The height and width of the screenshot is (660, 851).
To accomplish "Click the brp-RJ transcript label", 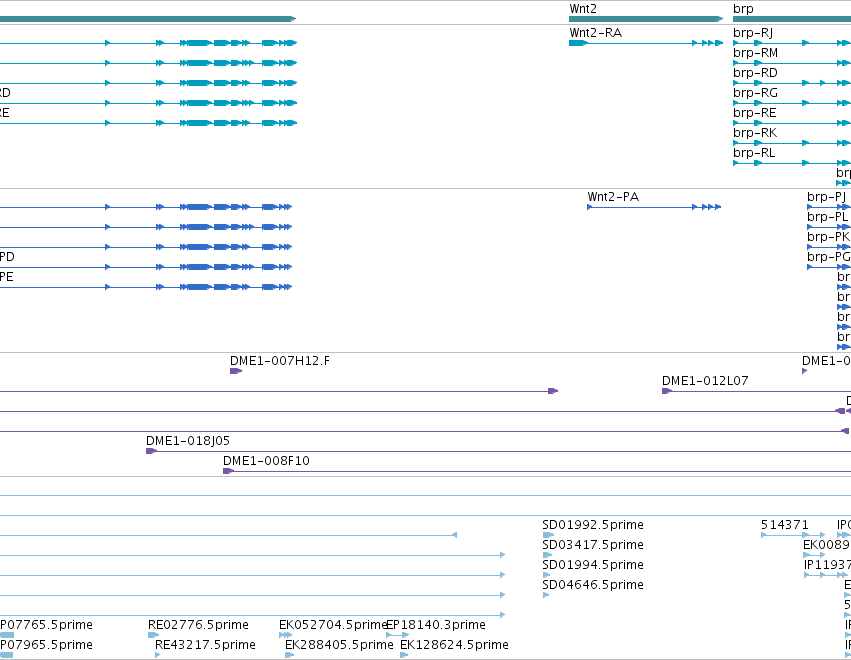I will (753, 33).
